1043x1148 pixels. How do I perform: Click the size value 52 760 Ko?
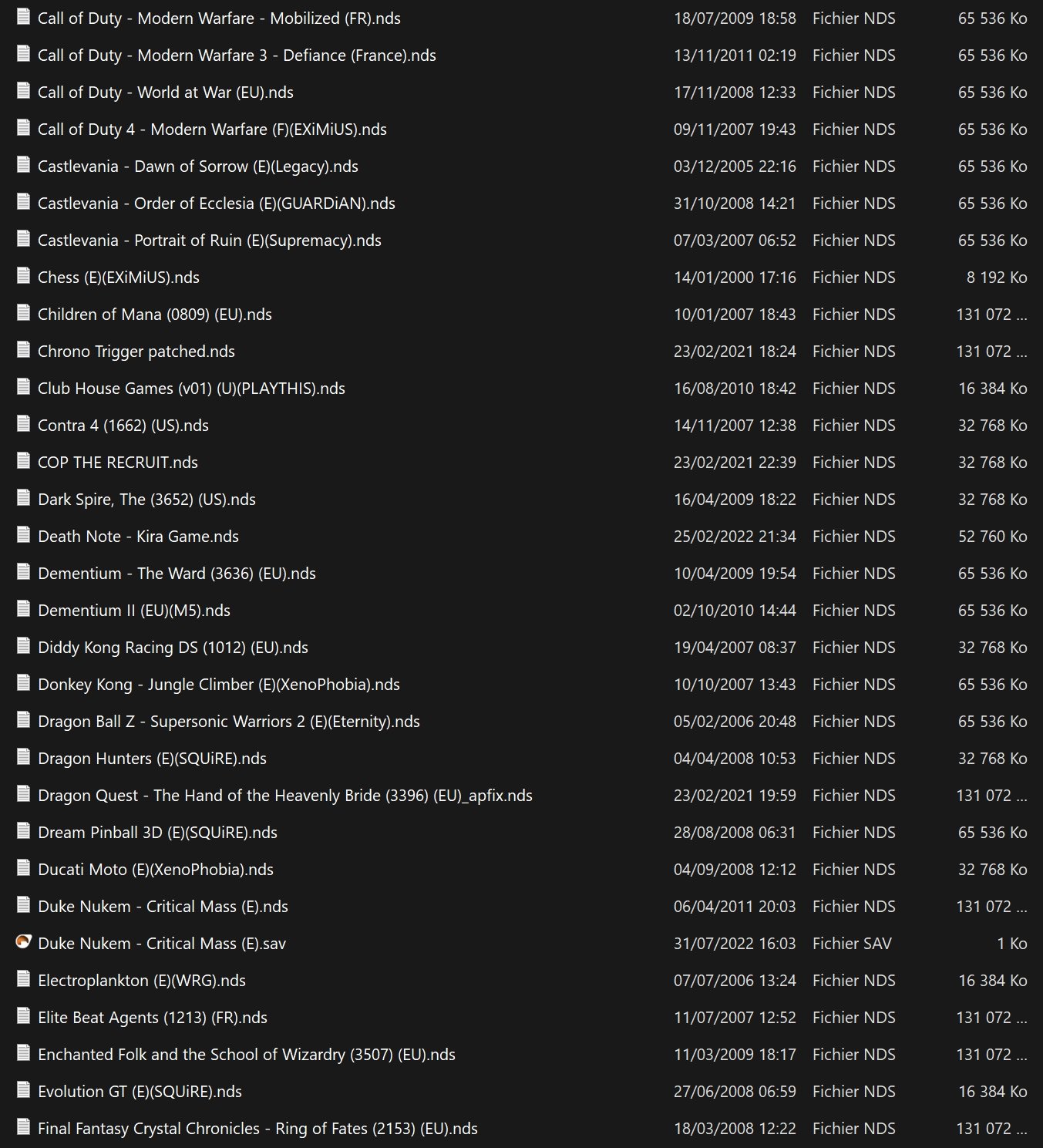coord(993,537)
